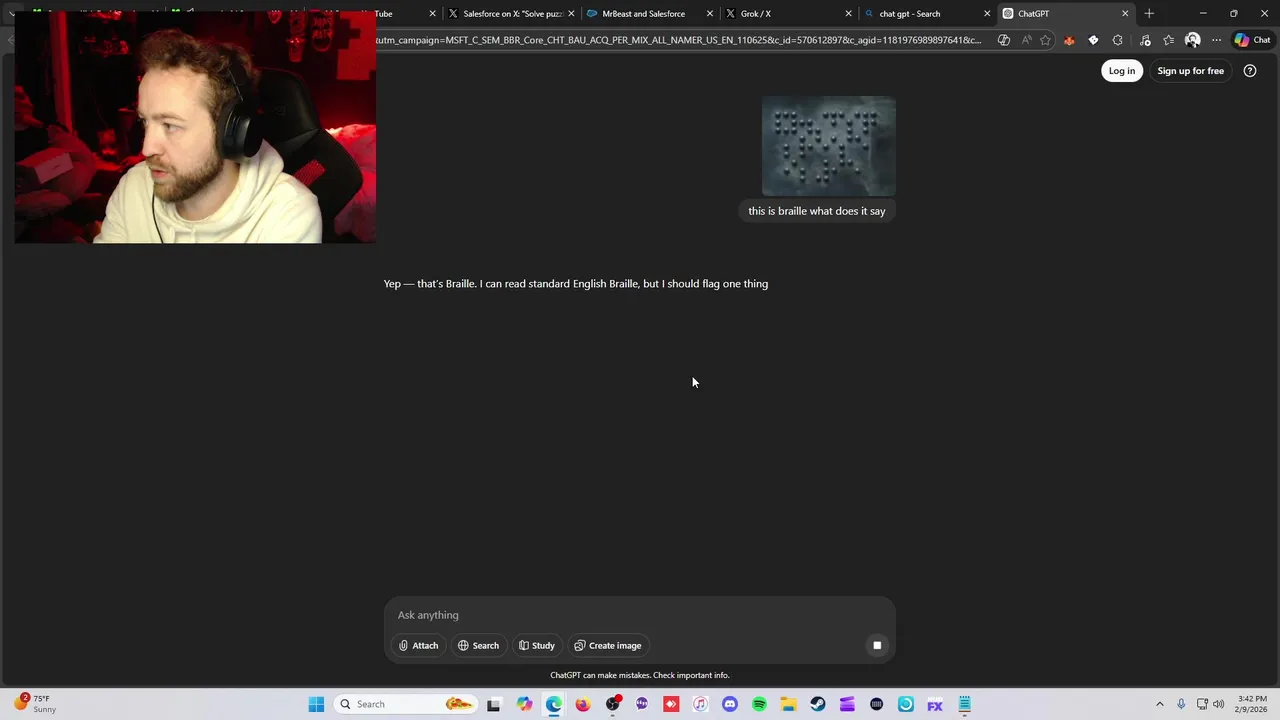Launch Copilot from the taskbar
Screen dimensions: 1280x720
[524, 704]
